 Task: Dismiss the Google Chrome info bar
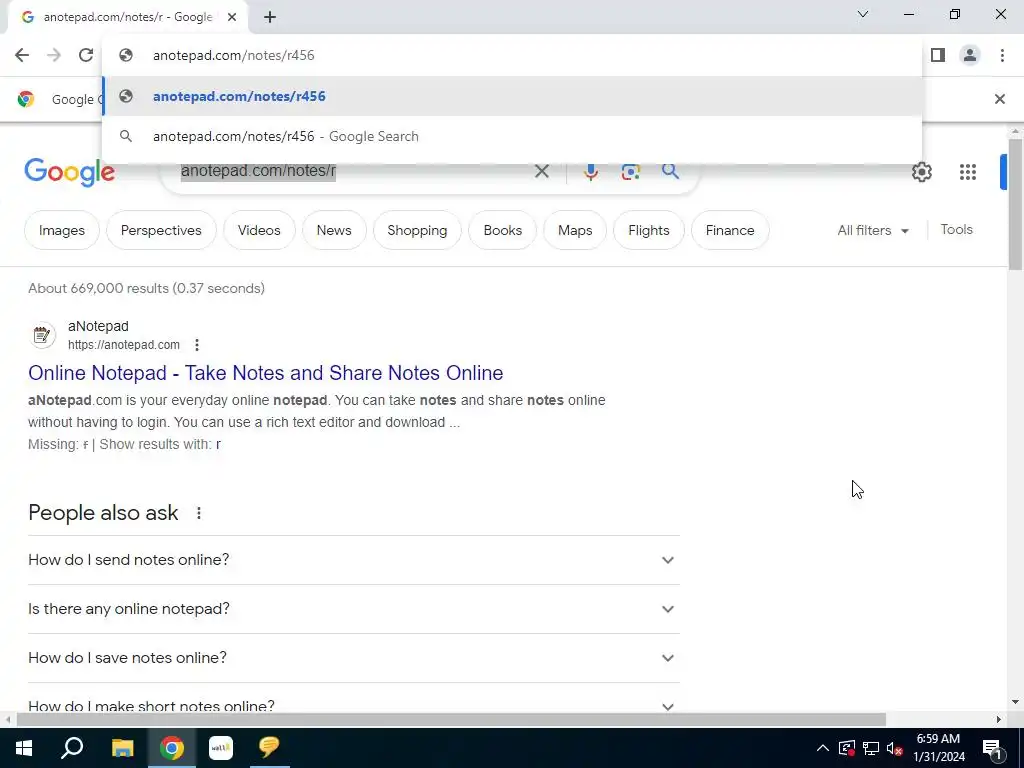(999, 99)
